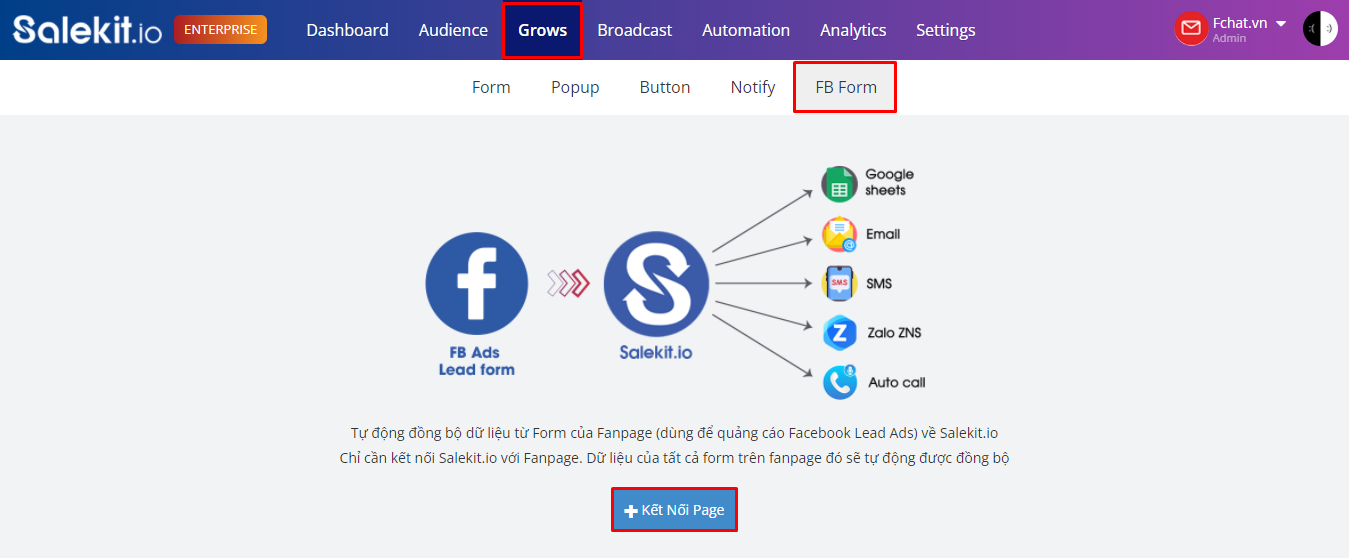Click the 'FB Ads Lead form' caption

point(477,361)
